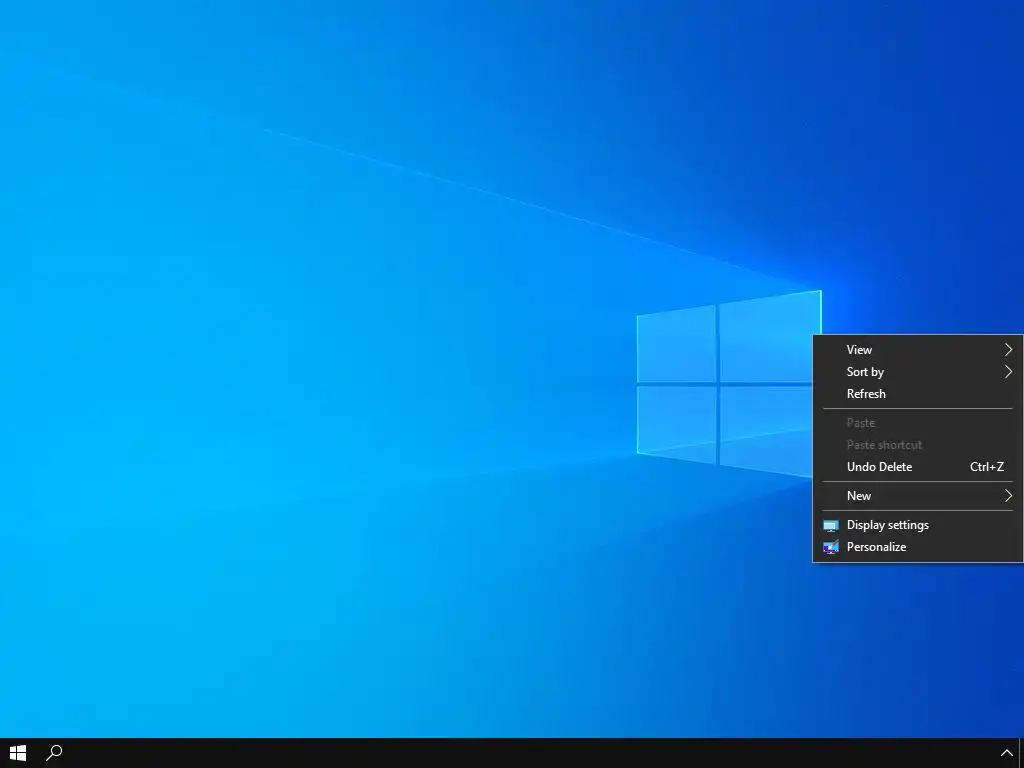Choose Refresh from the context menu
This screenshot has height=768, width=1024.
[x=918, y=394]
